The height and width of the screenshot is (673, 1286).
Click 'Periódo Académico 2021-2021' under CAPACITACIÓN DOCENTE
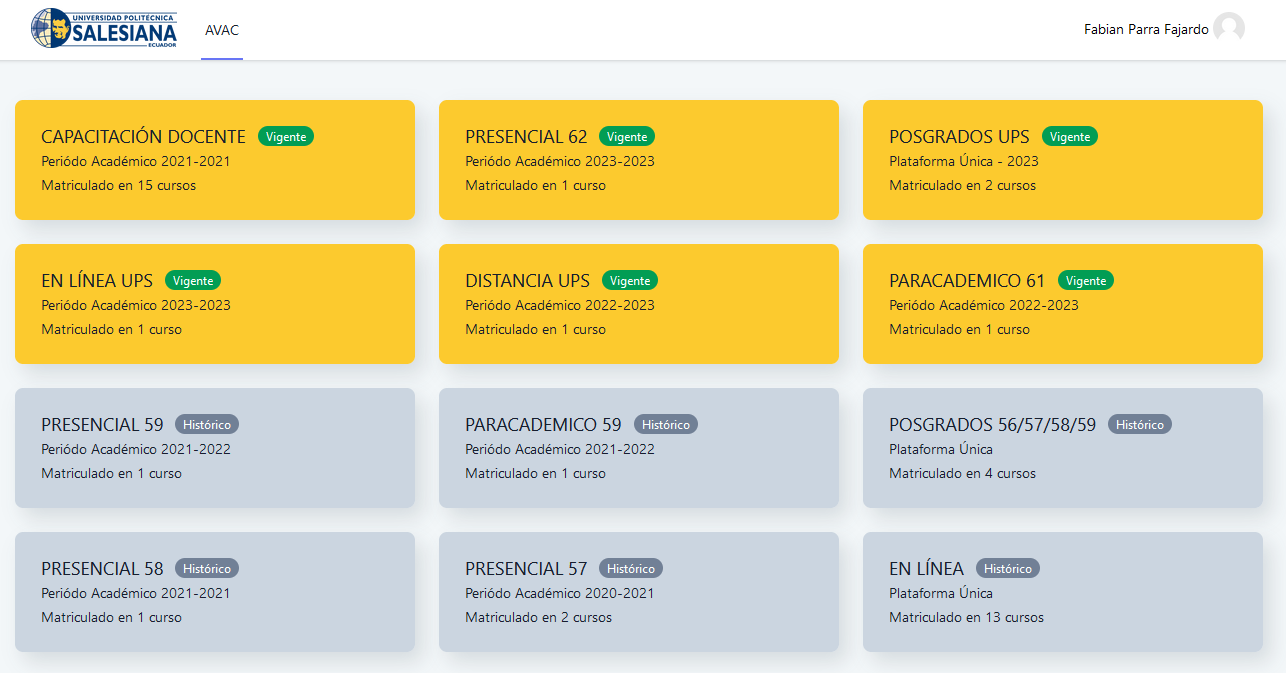click(136, 161)
